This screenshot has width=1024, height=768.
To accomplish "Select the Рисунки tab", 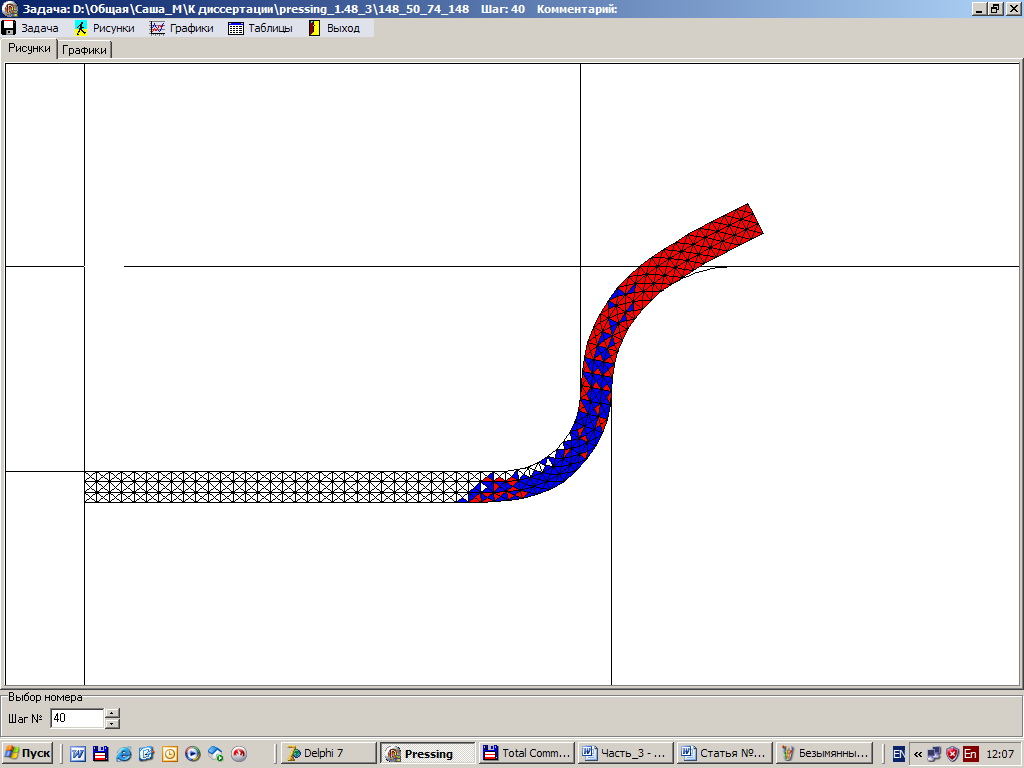I will pos(29,48).
